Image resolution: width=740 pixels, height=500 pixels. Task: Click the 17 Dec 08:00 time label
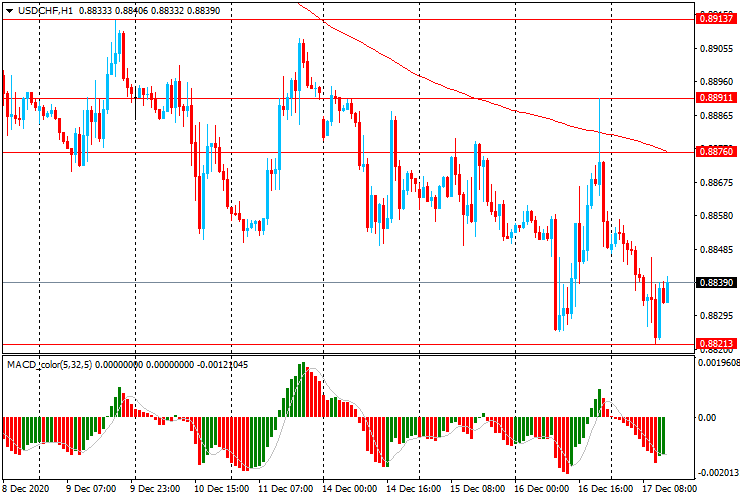point(668,490)
